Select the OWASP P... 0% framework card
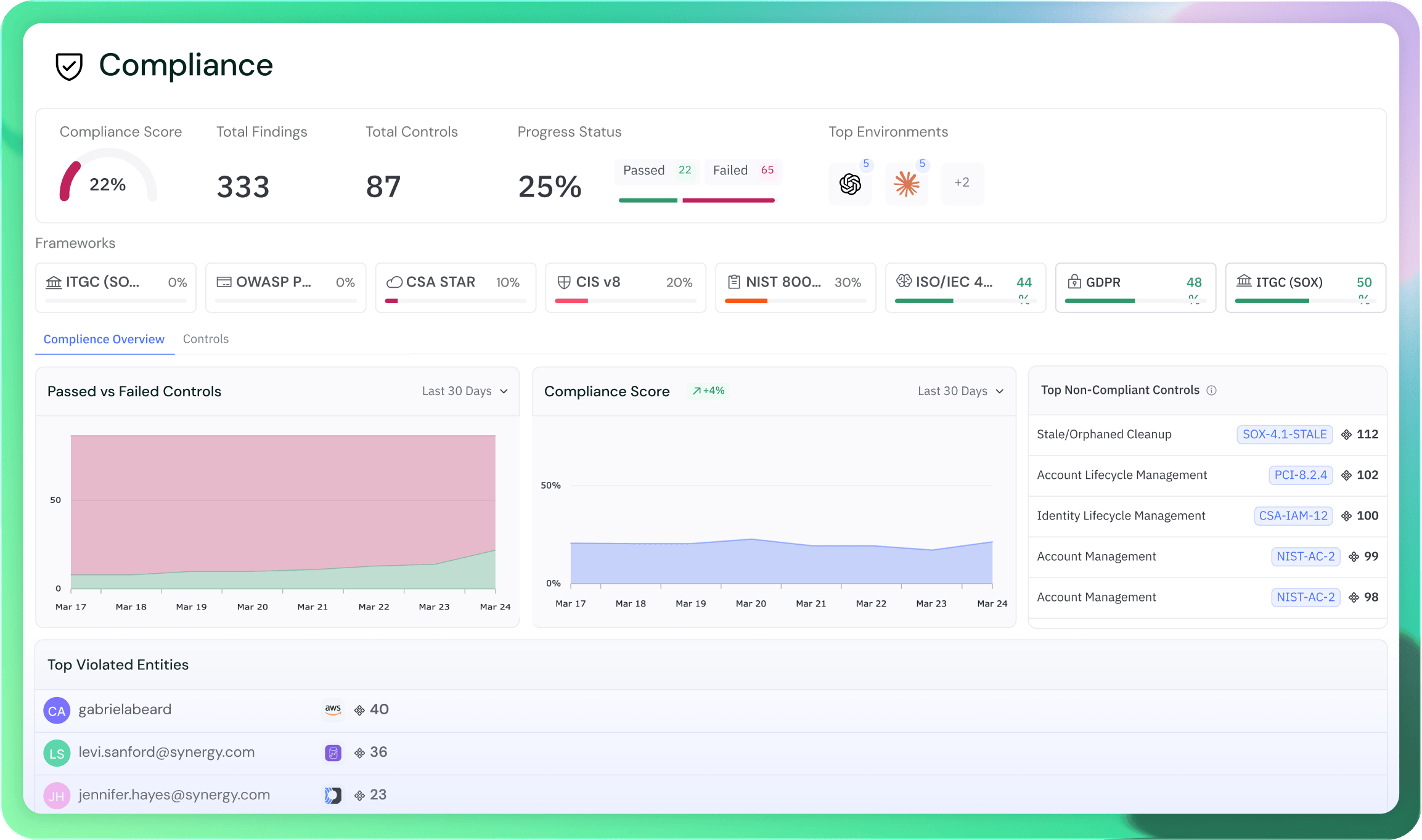Image resolution: width=1422 pixels, height=840 pixels. 286,288
